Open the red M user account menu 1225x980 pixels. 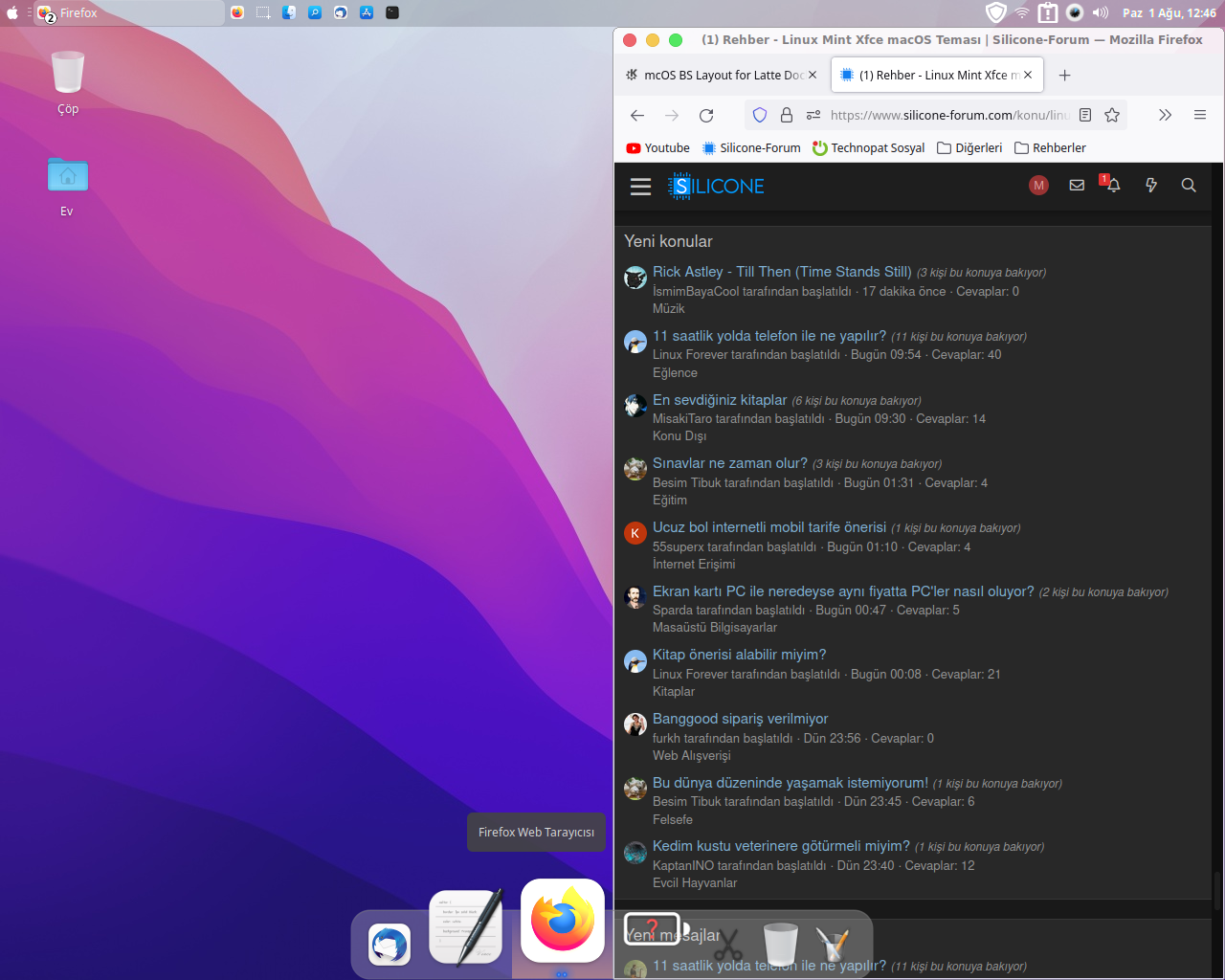click(x=1038, y=186)
